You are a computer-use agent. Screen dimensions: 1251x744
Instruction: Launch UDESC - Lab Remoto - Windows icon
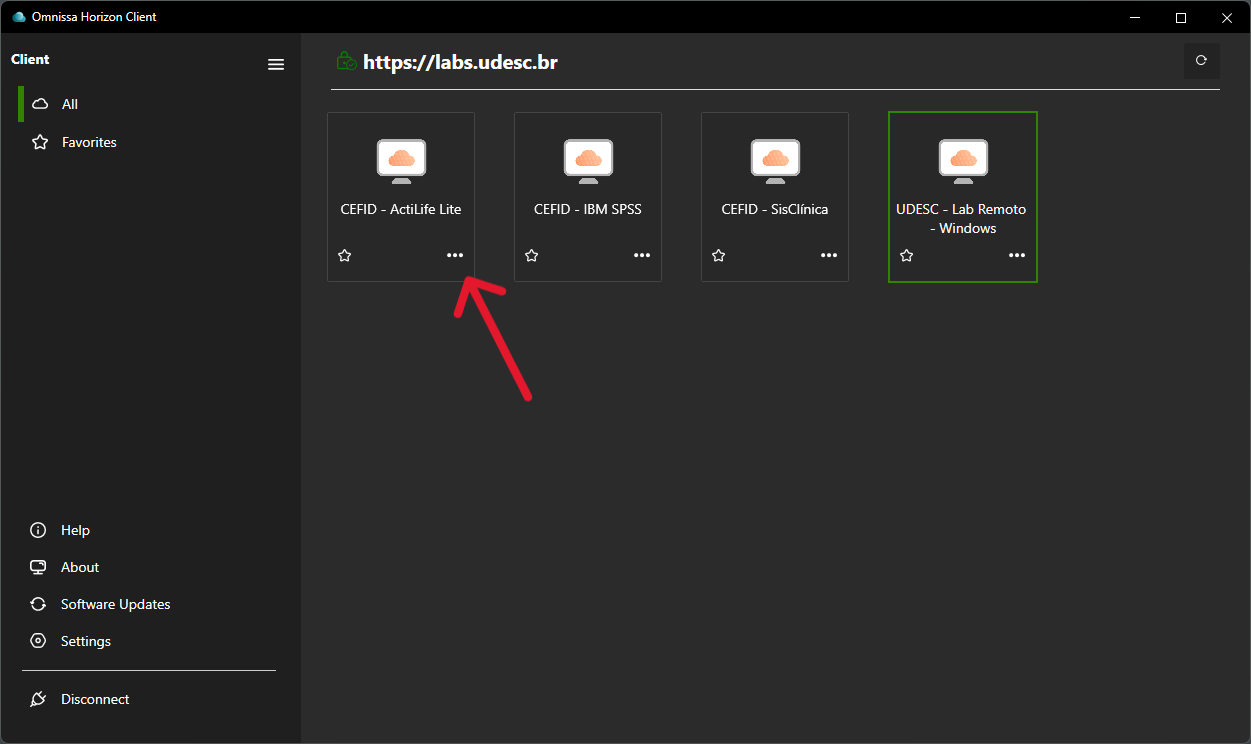(963, 161)
